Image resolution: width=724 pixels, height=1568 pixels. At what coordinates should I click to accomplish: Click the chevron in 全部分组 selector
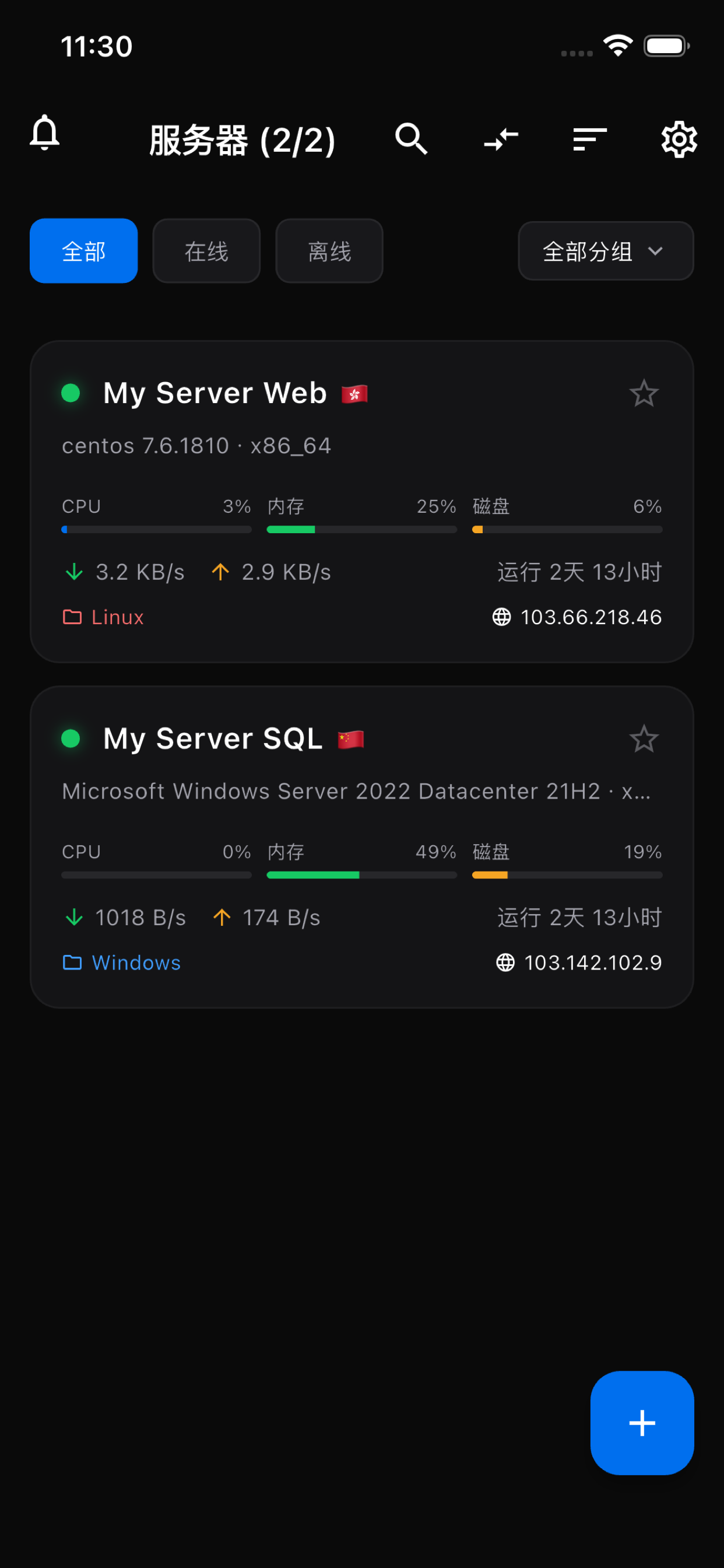tap(655, 251)
